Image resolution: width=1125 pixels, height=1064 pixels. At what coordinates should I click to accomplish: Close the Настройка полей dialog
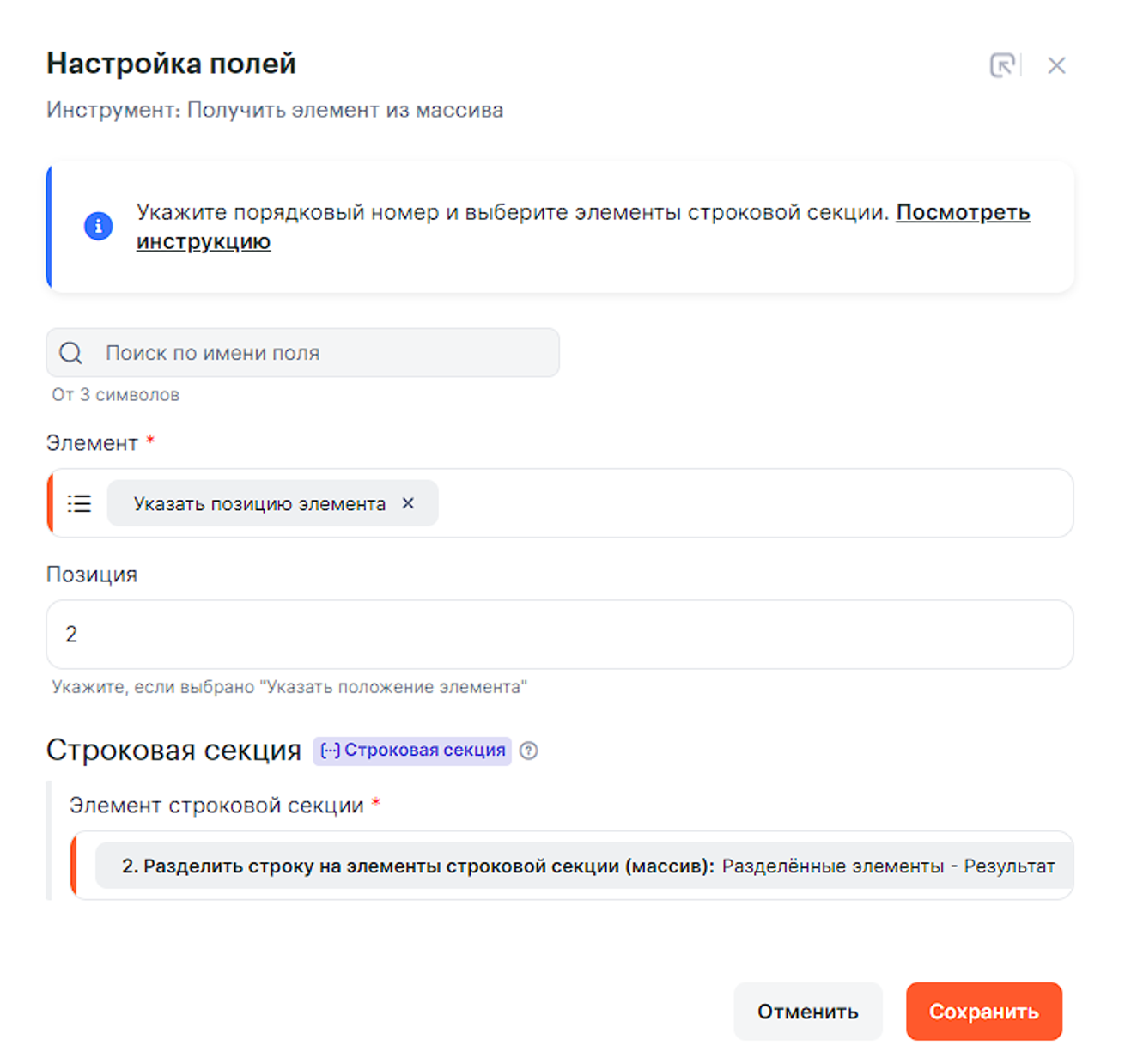1056,65
